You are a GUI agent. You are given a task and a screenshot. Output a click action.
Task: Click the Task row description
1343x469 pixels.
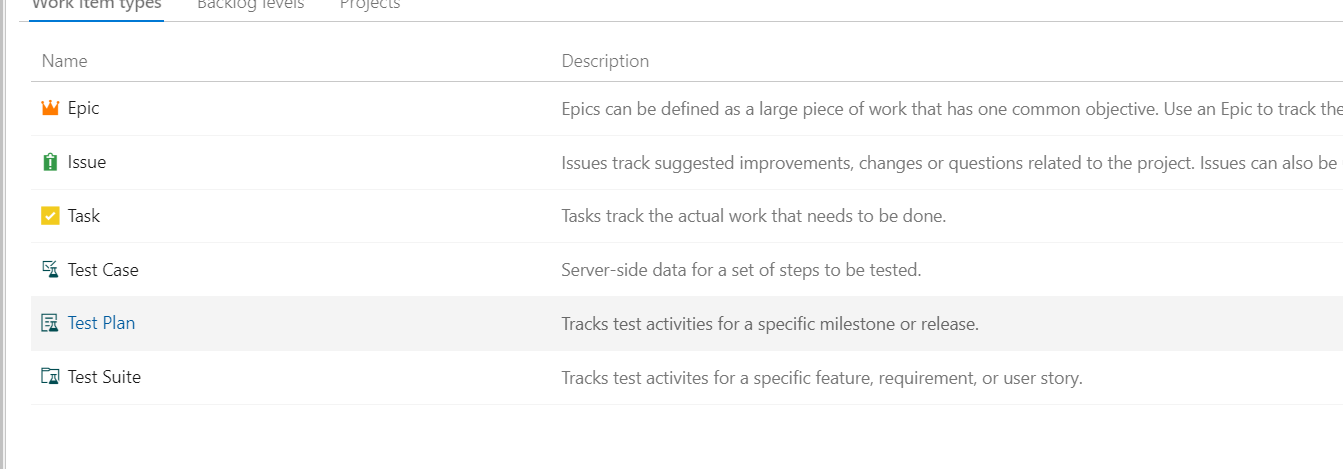click(x=754, y=216)
